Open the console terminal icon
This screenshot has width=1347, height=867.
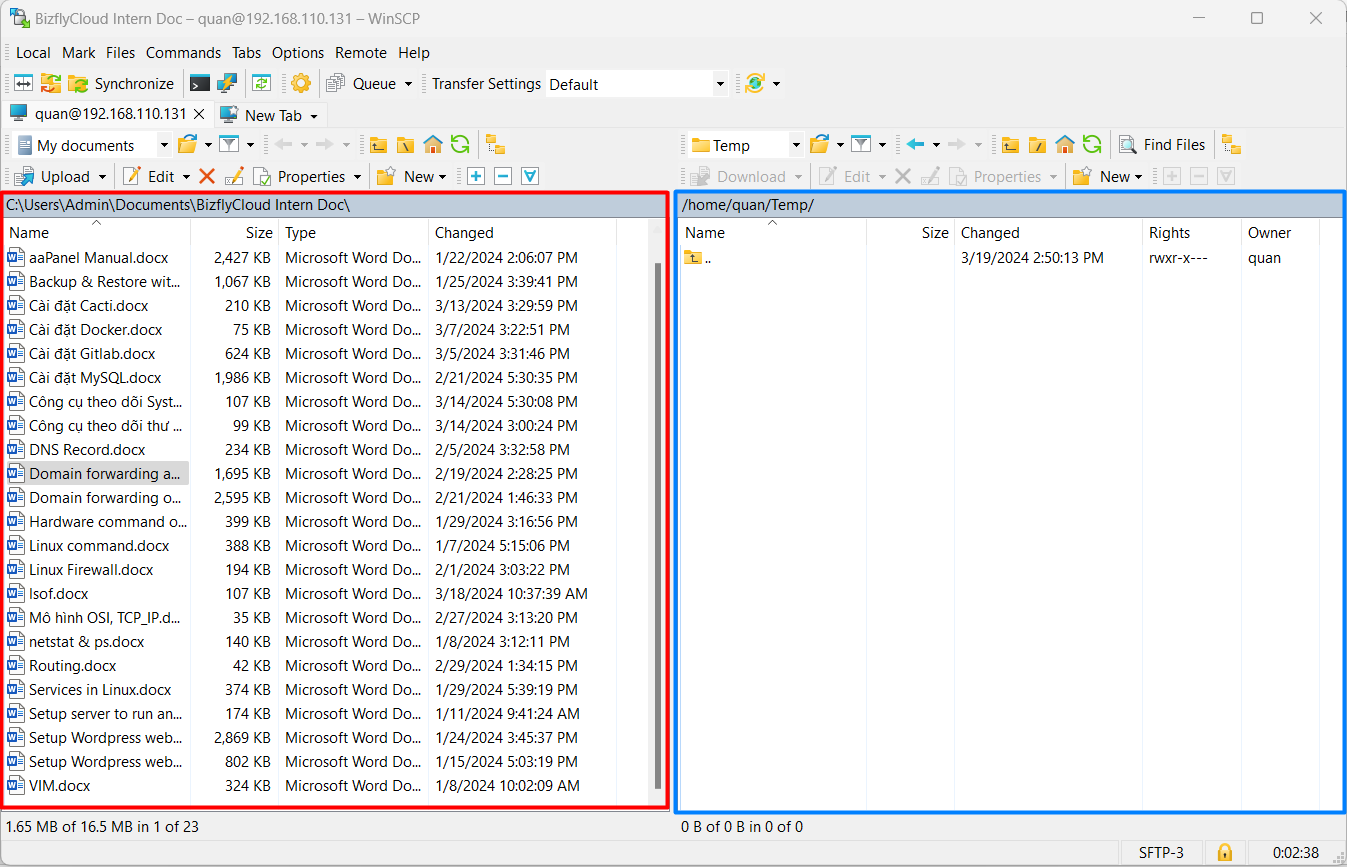200,84
